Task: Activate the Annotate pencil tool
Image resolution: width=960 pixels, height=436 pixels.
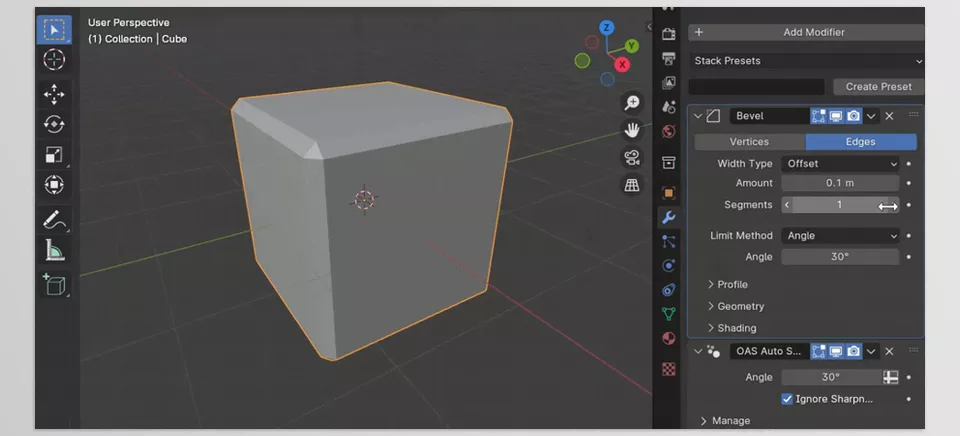Action: (x=54, y=219)
